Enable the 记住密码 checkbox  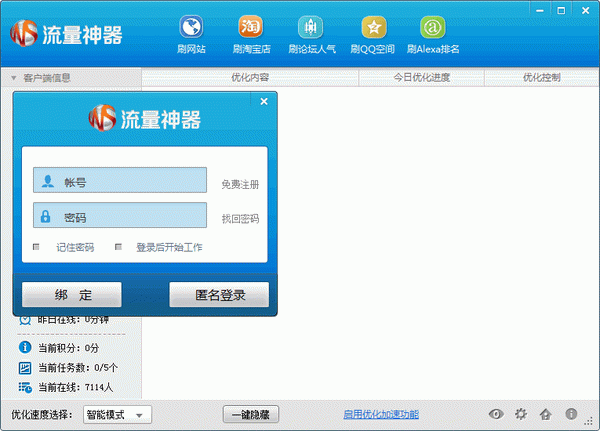(x=37, y=247)
